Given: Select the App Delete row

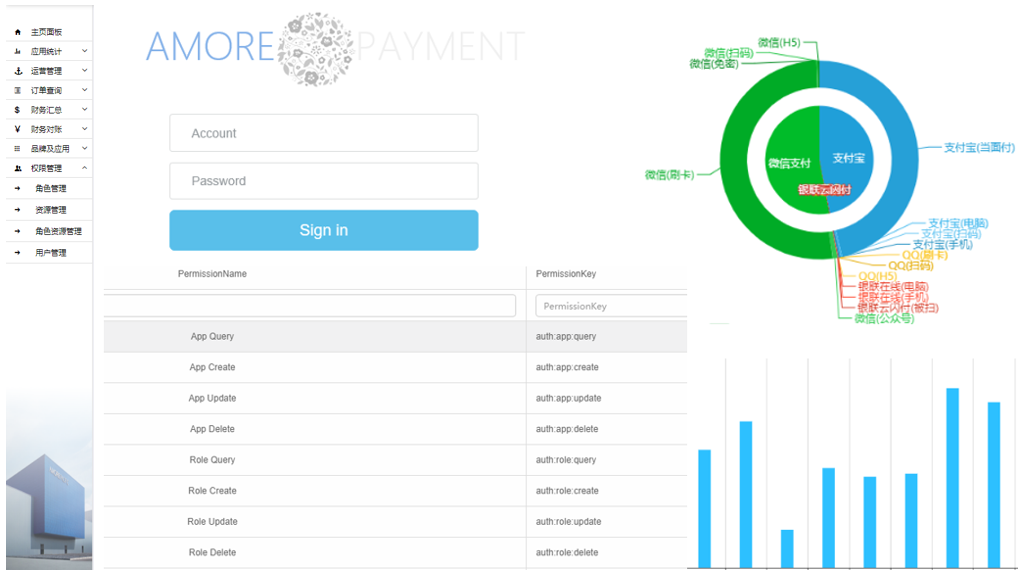Looking at the screenshot, I should (x=396, y=429).
